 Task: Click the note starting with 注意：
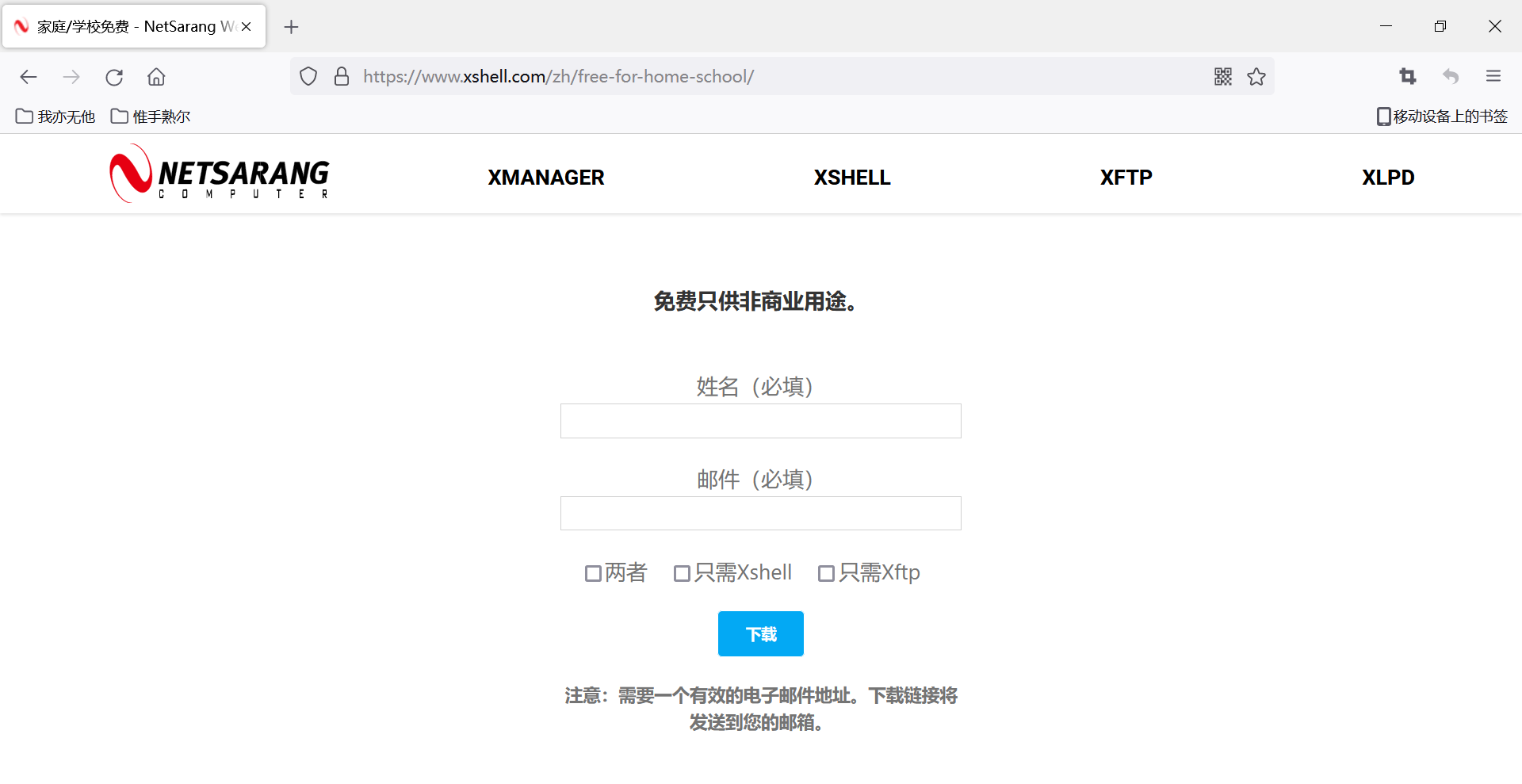pos(761,709)
